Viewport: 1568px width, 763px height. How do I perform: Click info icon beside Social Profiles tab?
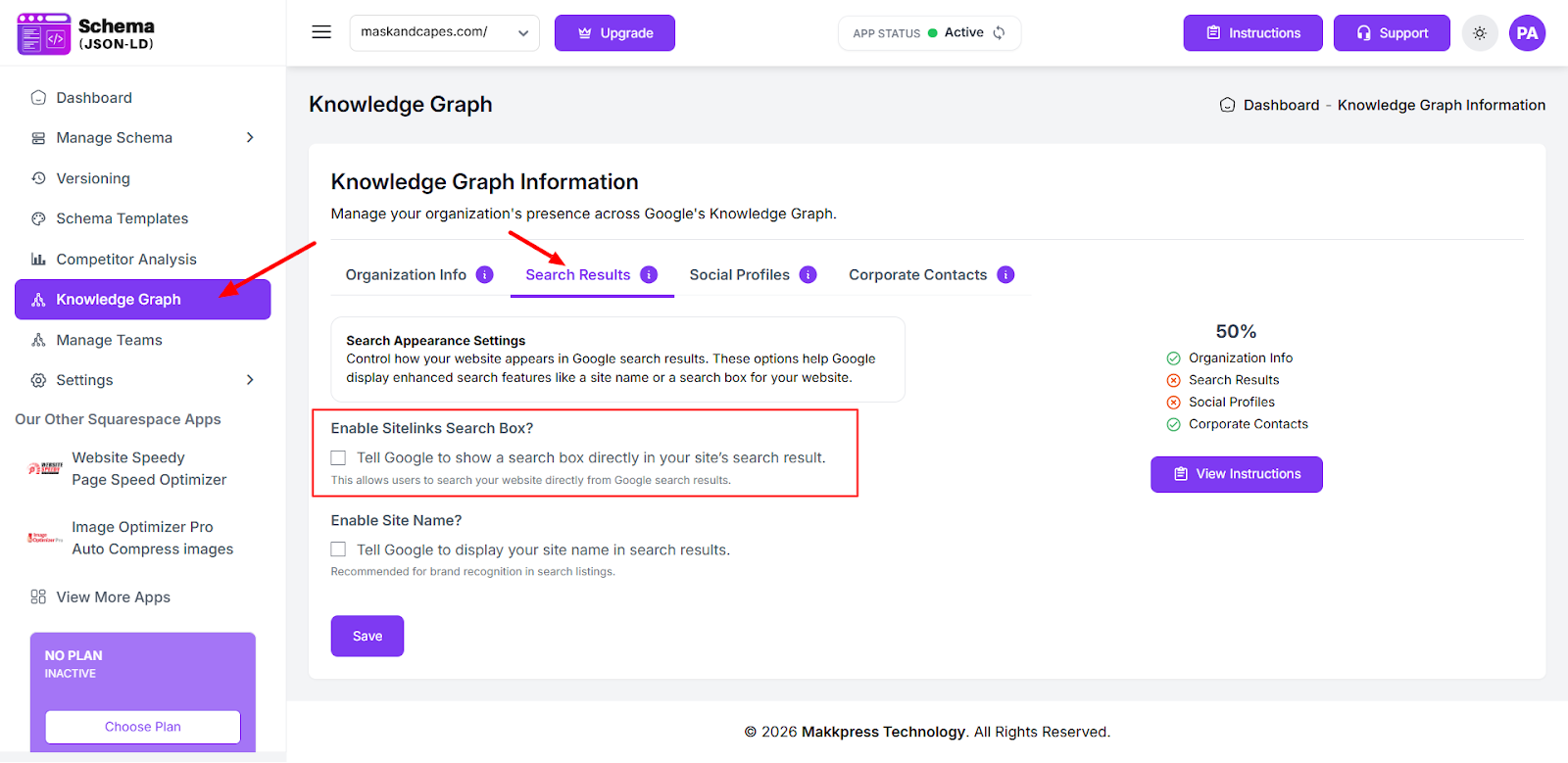808,275
